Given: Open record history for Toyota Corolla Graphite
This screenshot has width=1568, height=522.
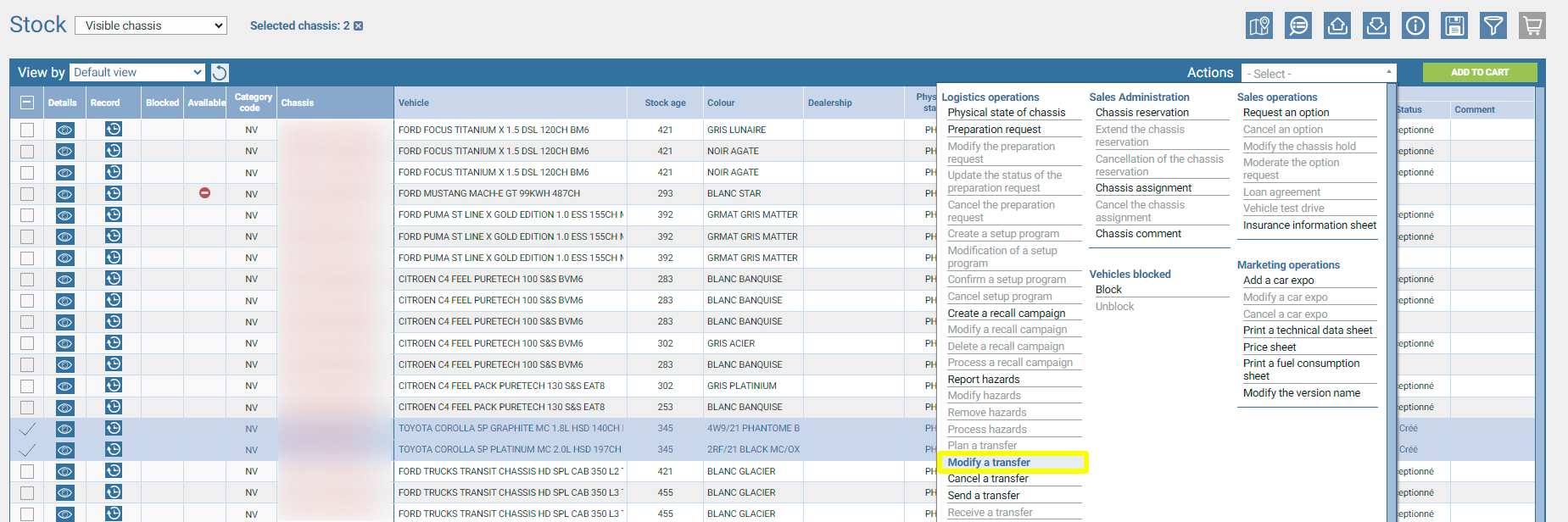Looking at the screenshot, I should coord(114,428).
